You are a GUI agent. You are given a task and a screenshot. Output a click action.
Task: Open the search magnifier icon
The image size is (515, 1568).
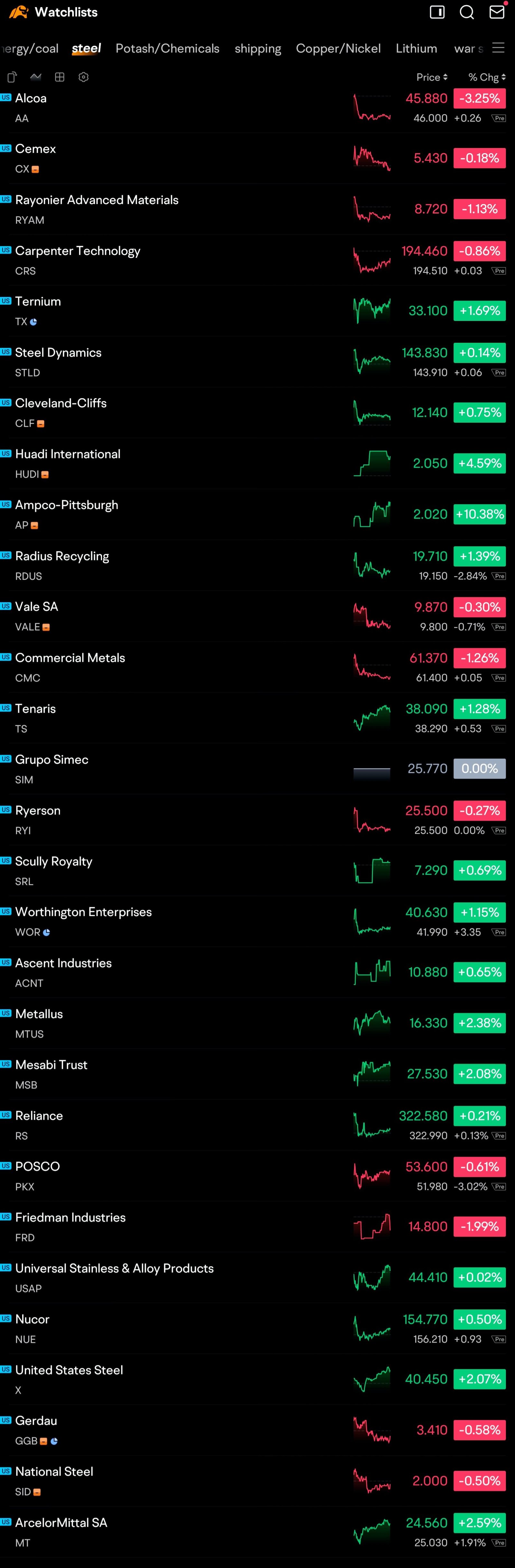[x=466, y=12]
